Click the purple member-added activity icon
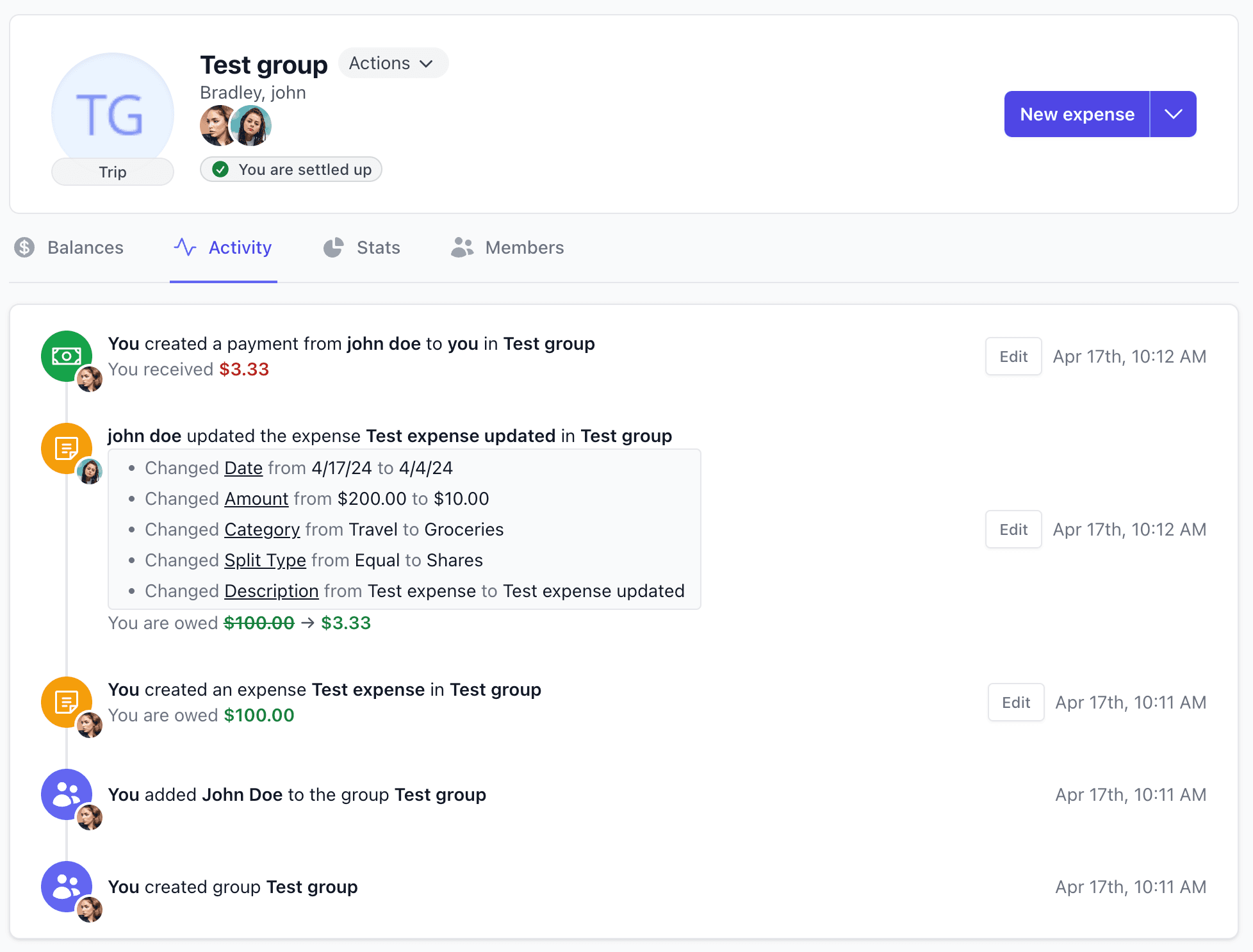 [x=67, y=794]
